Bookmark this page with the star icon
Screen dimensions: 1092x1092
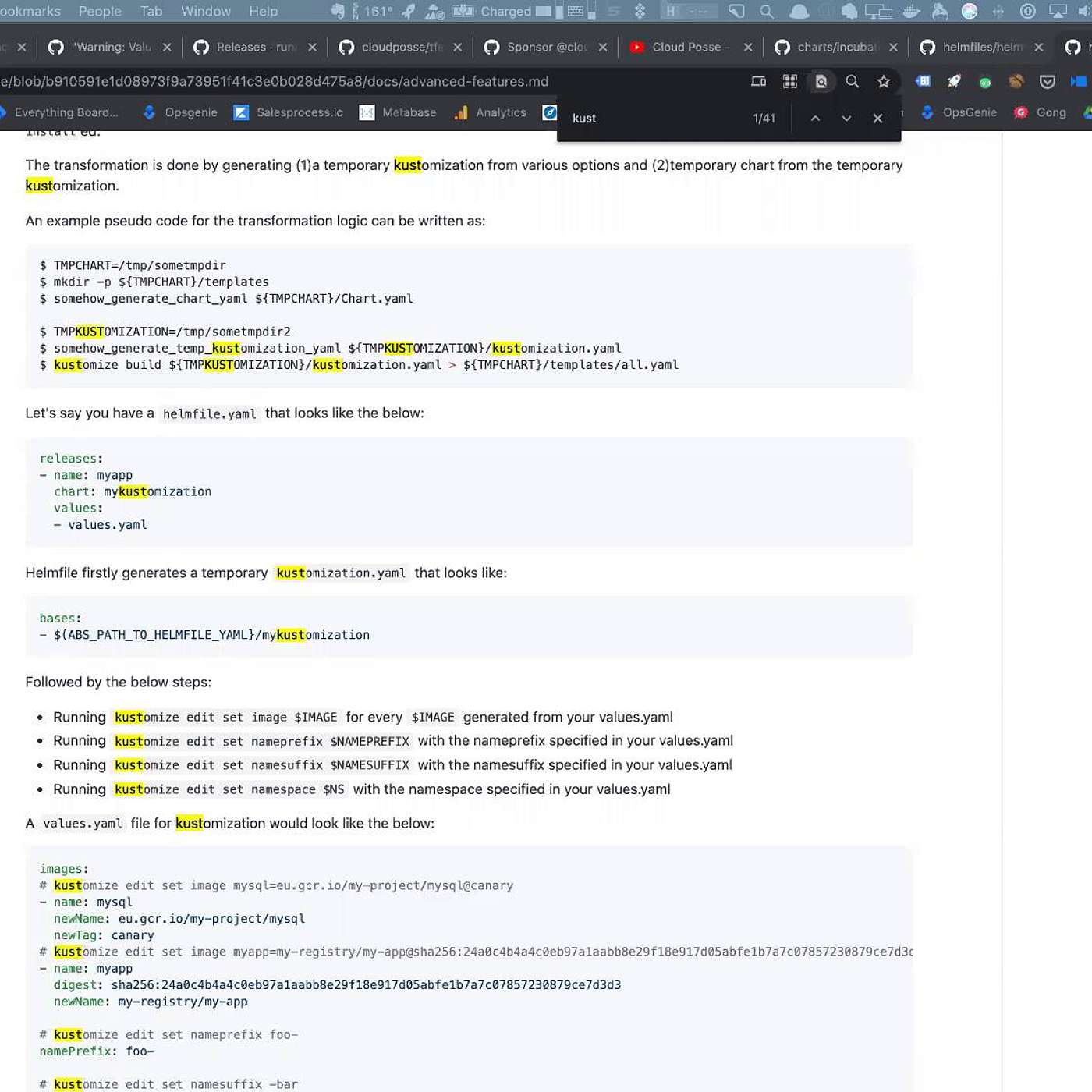[883, 81]
